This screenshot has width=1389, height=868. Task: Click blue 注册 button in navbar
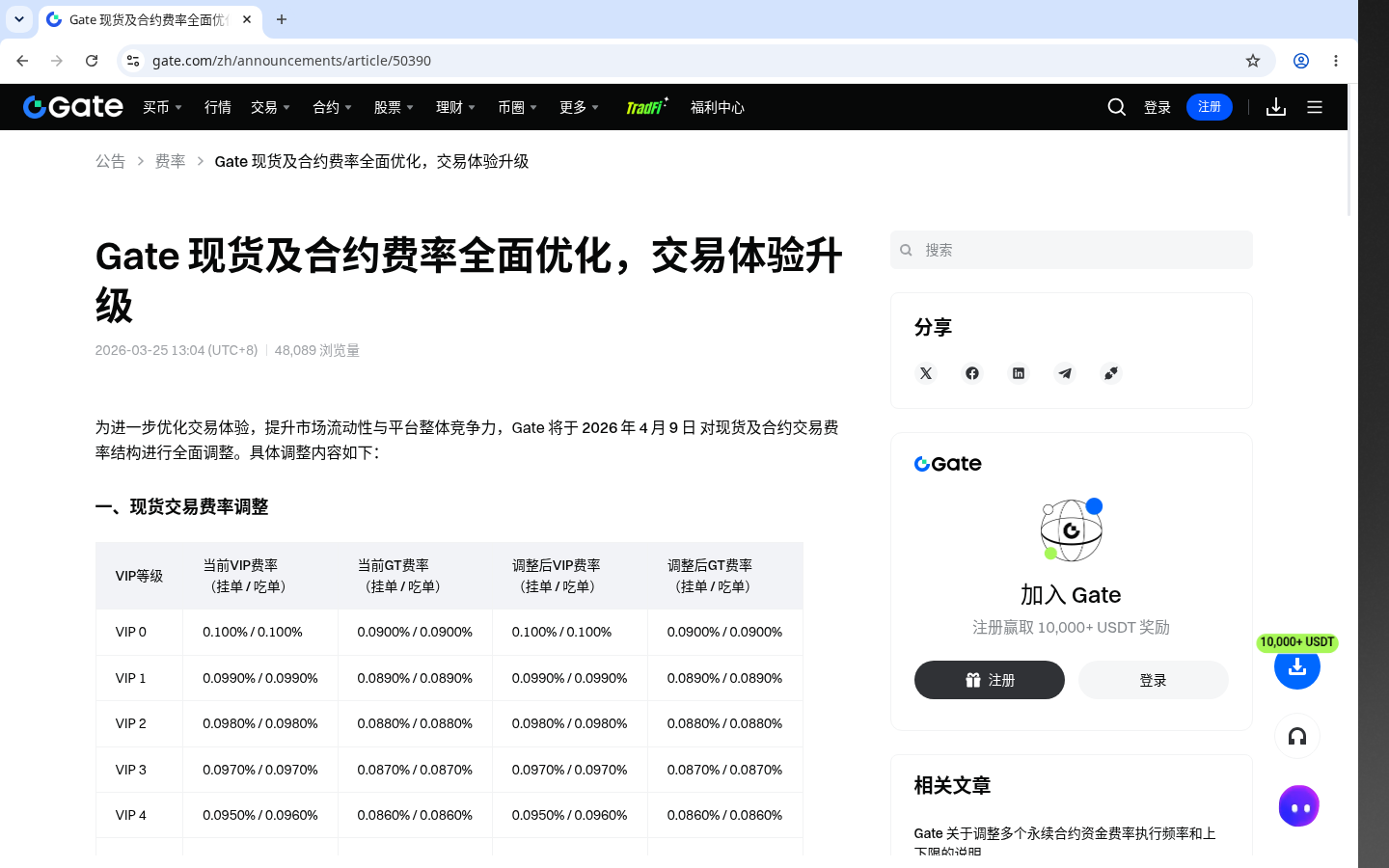tap(1210, 107)
